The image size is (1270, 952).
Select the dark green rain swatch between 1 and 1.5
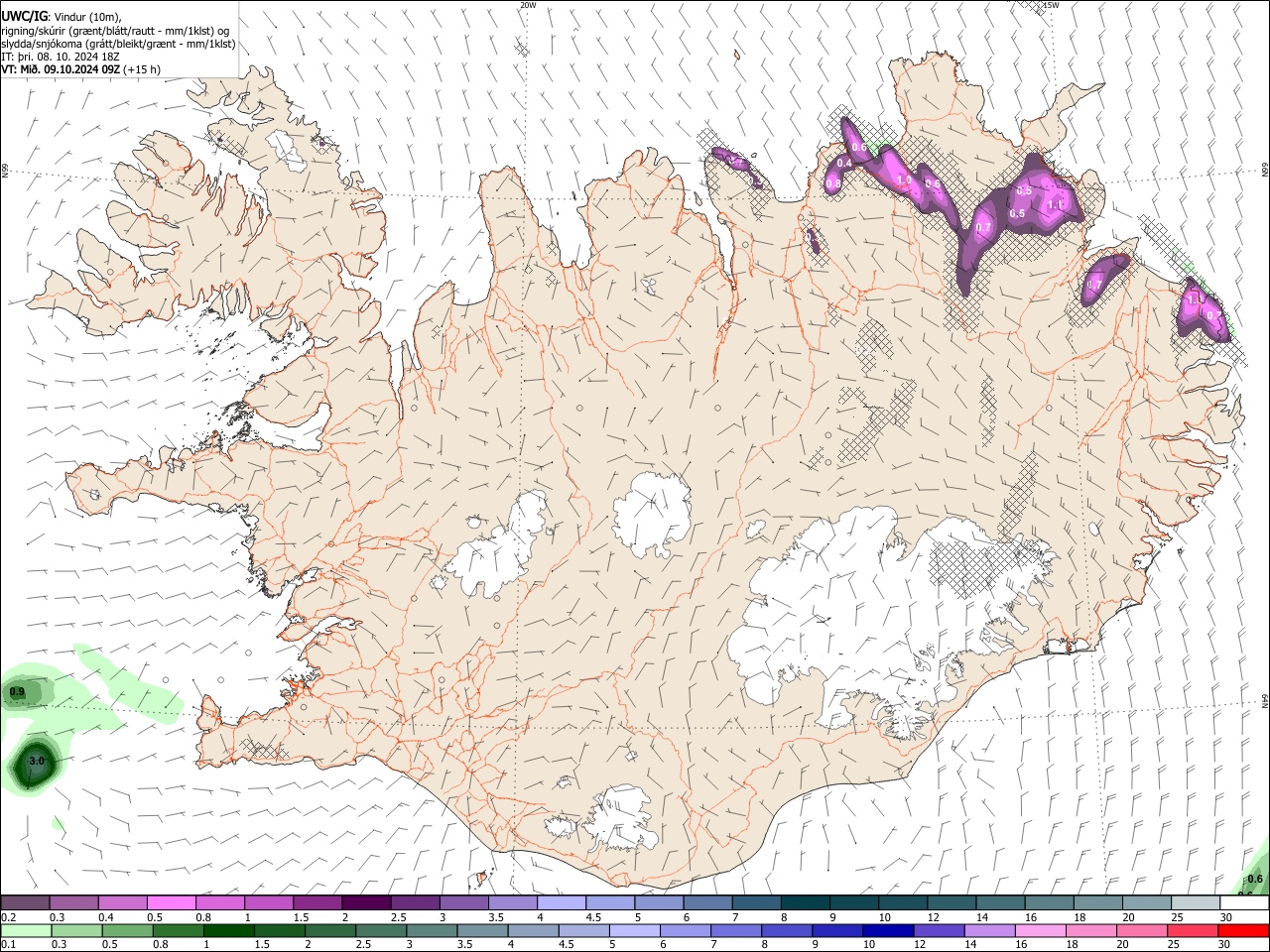pyautogui.click(x=228, y=930)
